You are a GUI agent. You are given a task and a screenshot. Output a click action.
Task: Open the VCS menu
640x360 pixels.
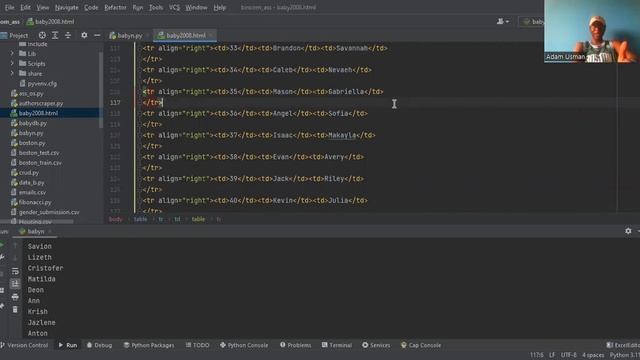pos(174,7)
